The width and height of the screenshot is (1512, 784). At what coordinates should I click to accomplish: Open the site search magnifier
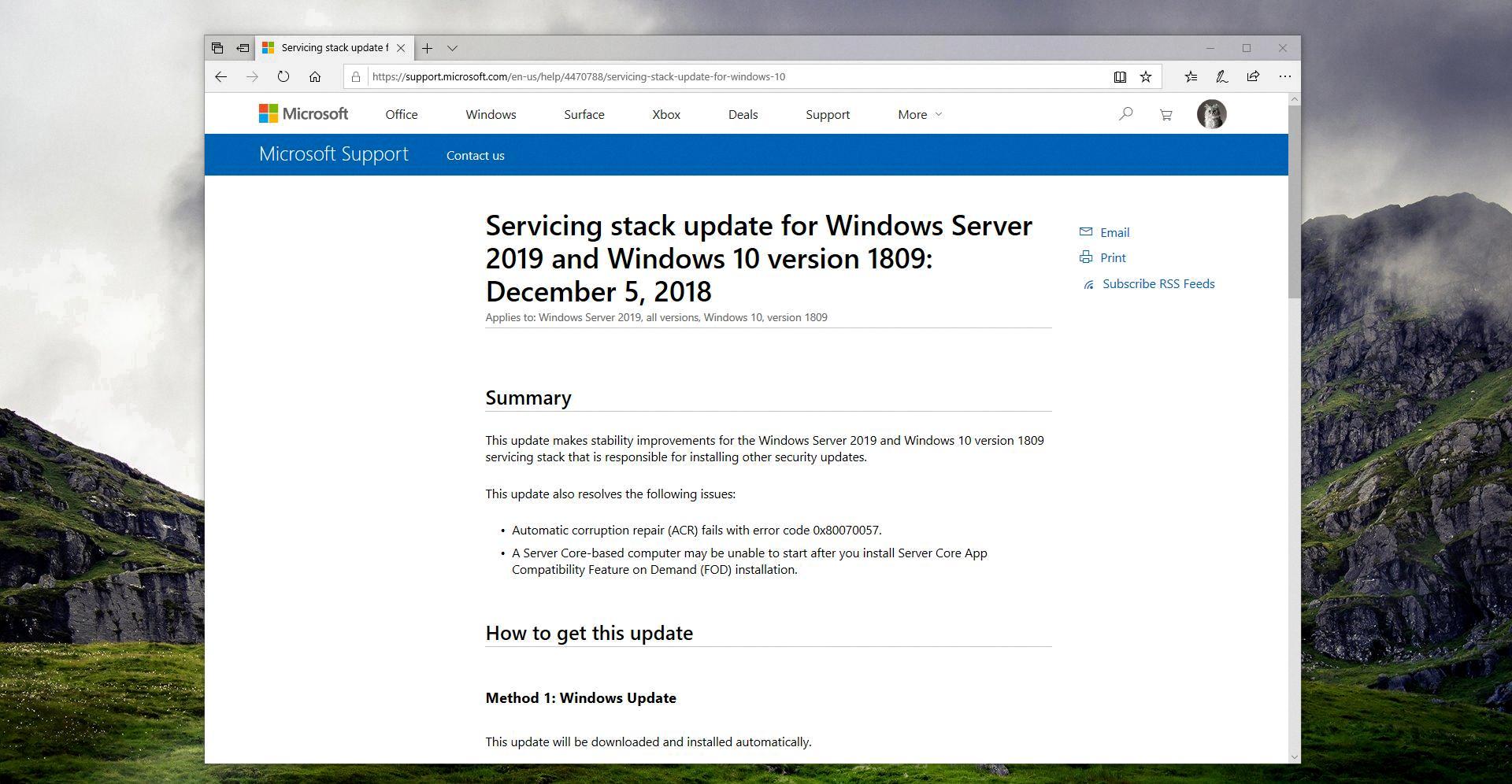point(1126,114)
